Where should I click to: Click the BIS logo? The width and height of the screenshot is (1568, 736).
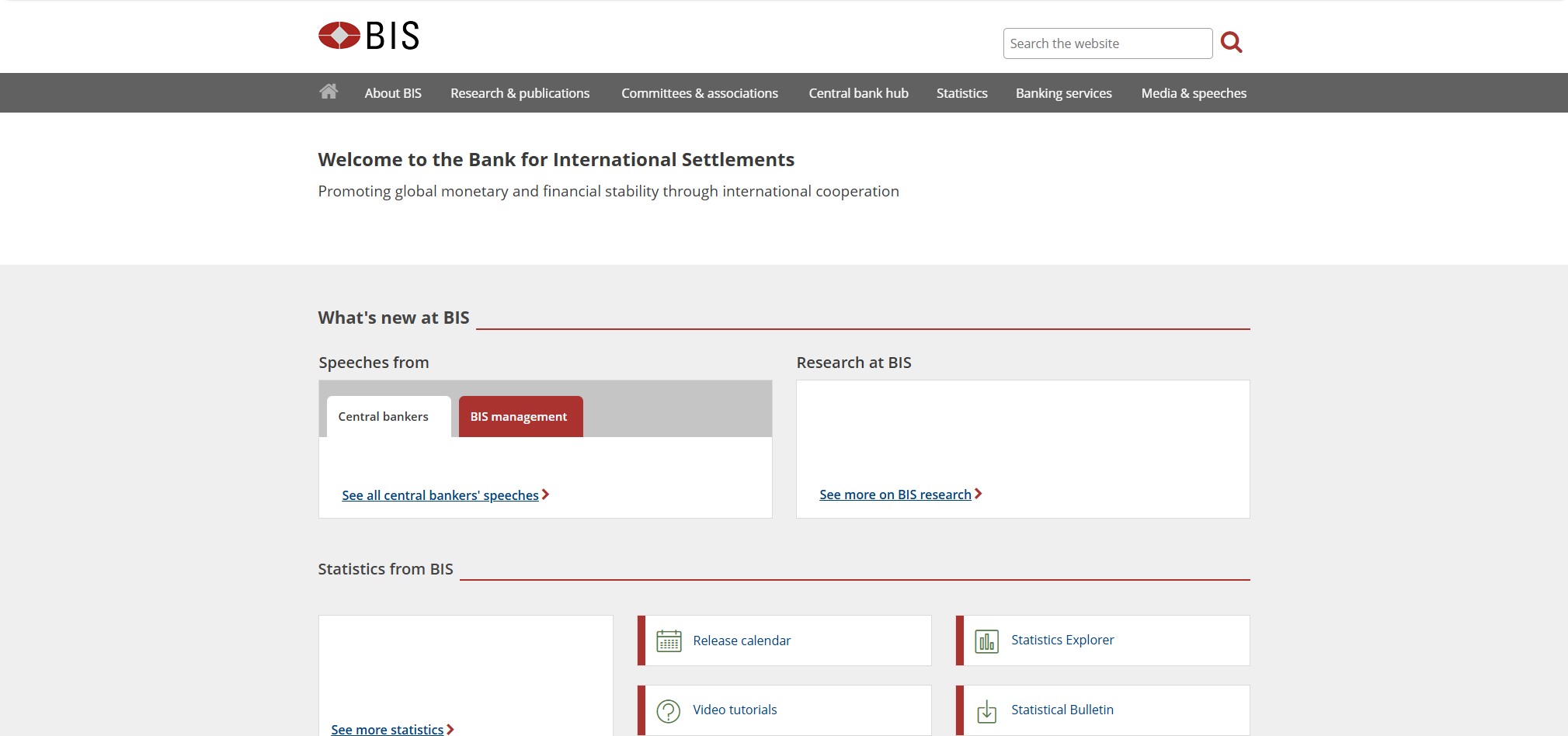(x=369, y=36)
